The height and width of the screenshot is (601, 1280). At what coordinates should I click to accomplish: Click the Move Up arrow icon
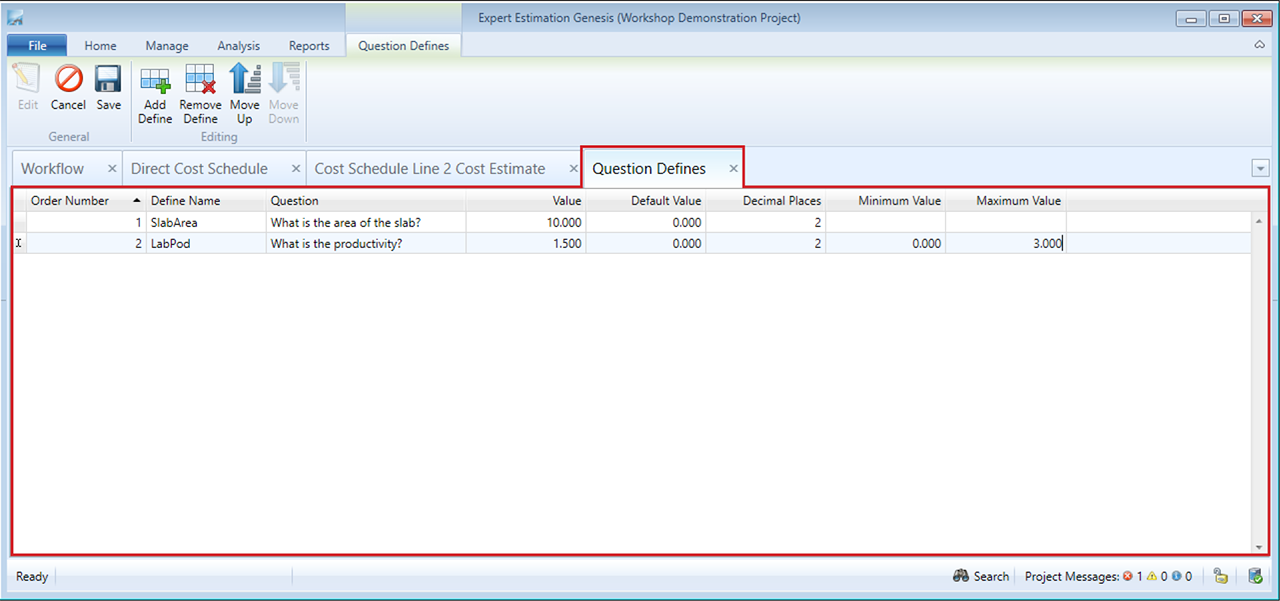[244, 80]
